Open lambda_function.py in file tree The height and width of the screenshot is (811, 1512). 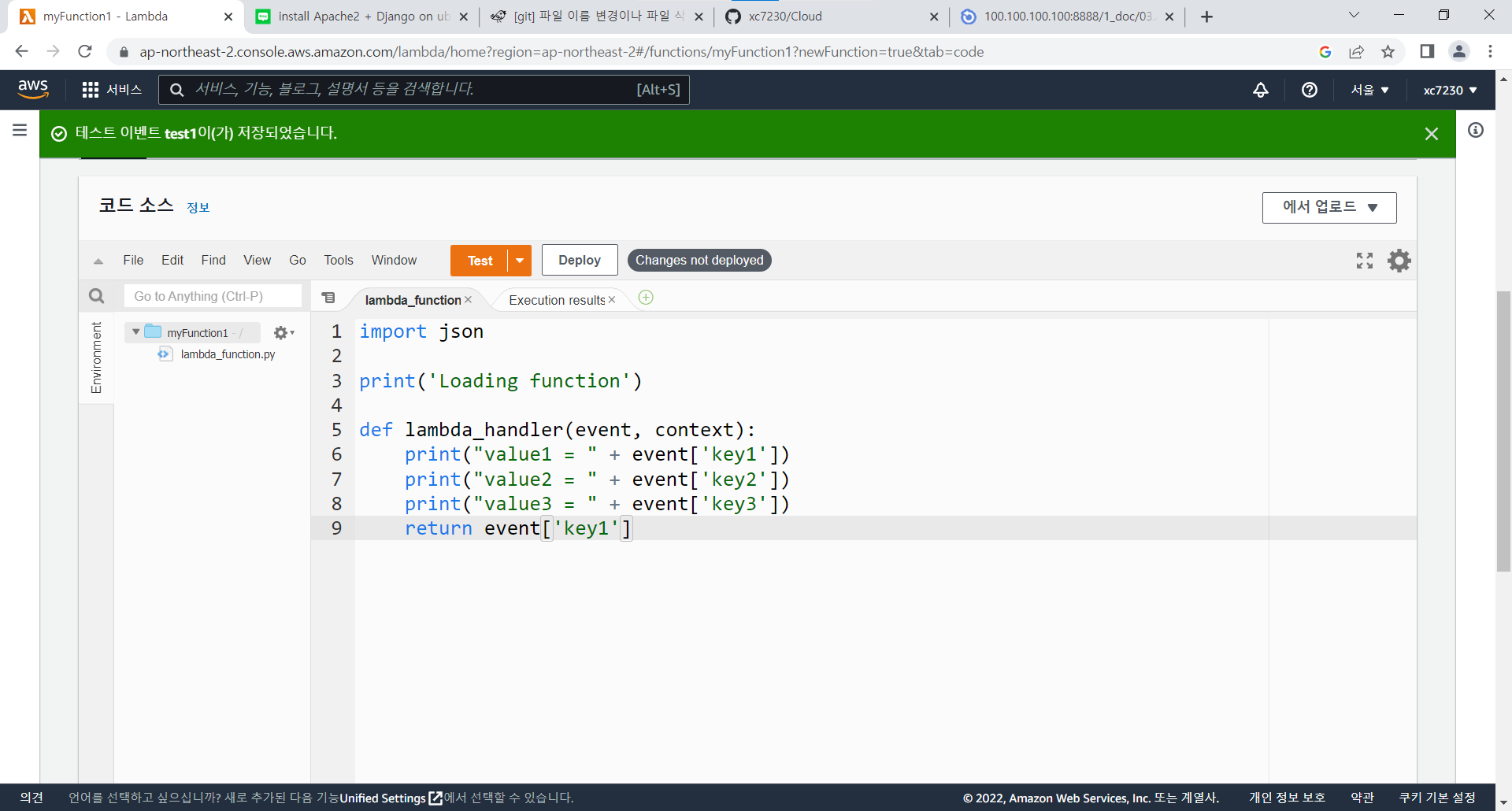click(228, 354)
